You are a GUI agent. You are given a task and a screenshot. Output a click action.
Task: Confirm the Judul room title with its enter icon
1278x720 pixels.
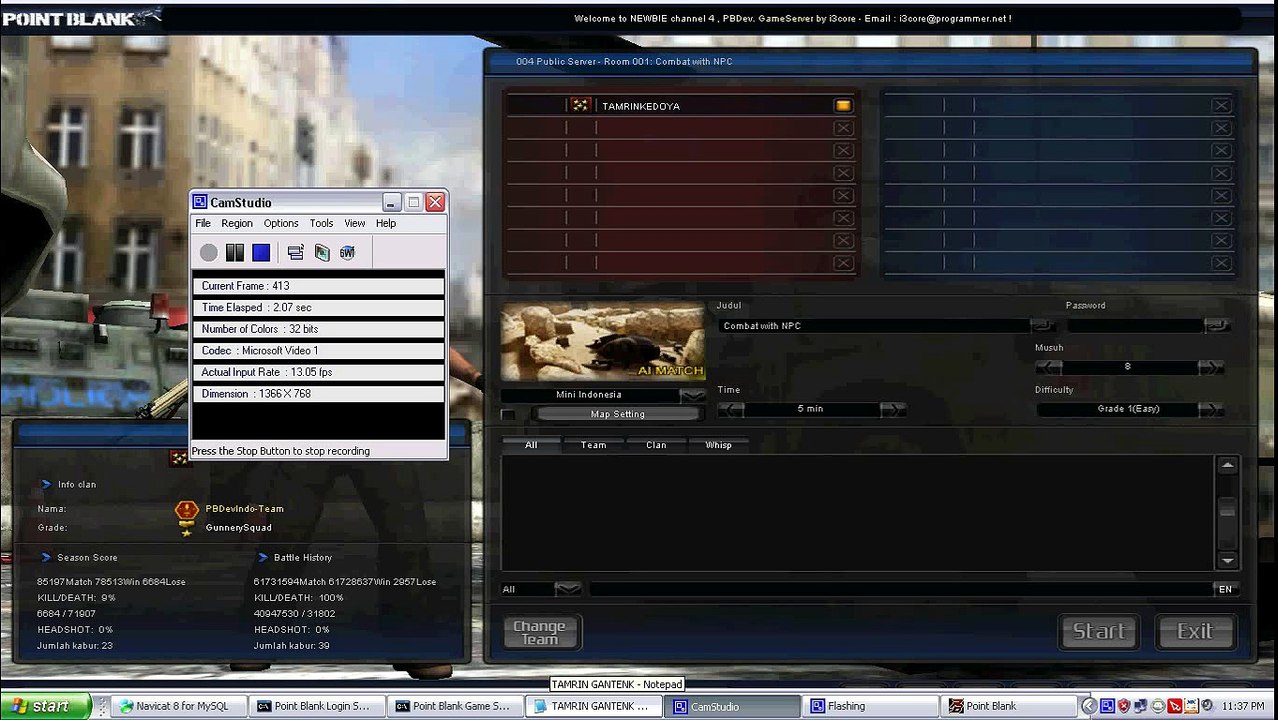[1042, 326]
